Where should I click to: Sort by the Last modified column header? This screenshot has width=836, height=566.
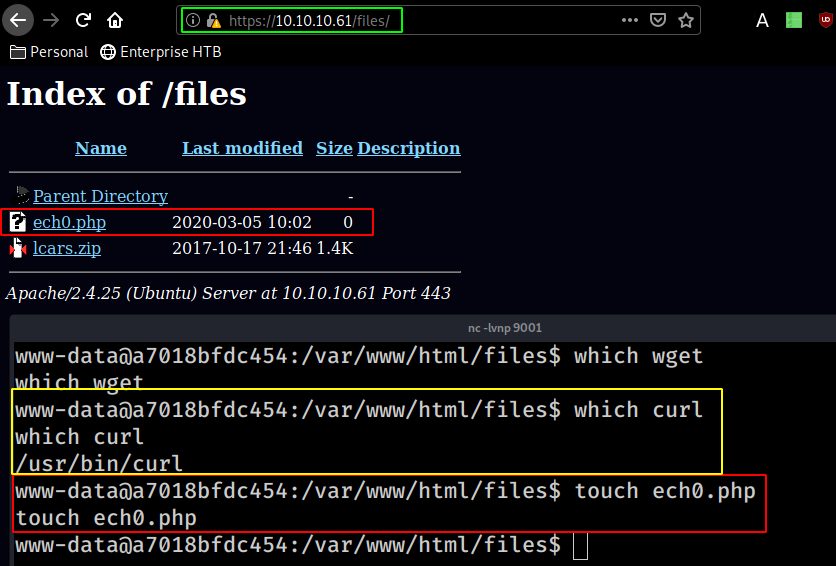pyautogui.click(x=242, y=148)
